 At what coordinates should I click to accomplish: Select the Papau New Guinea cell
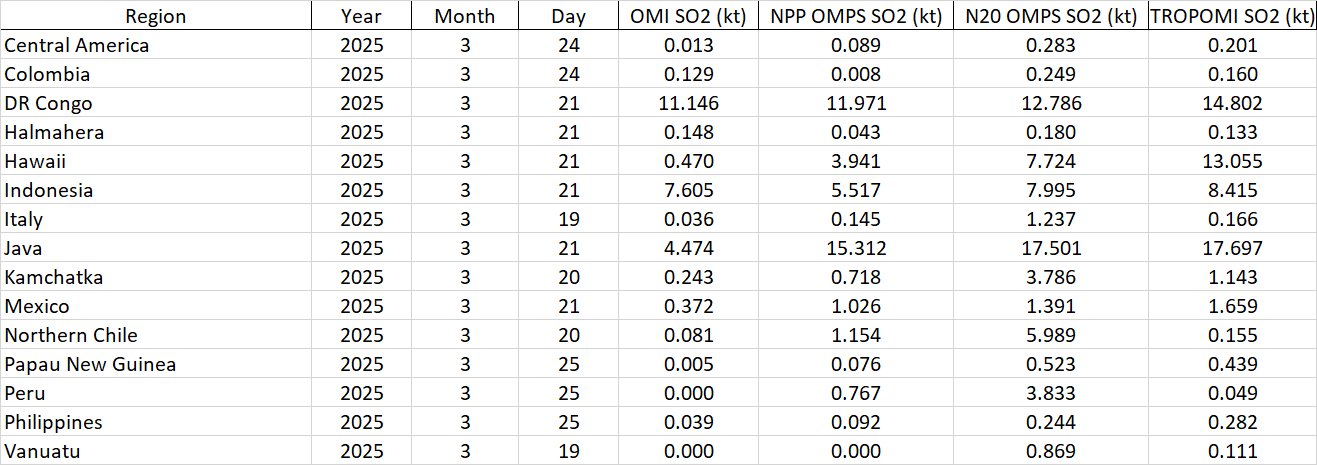coord(90,364)
